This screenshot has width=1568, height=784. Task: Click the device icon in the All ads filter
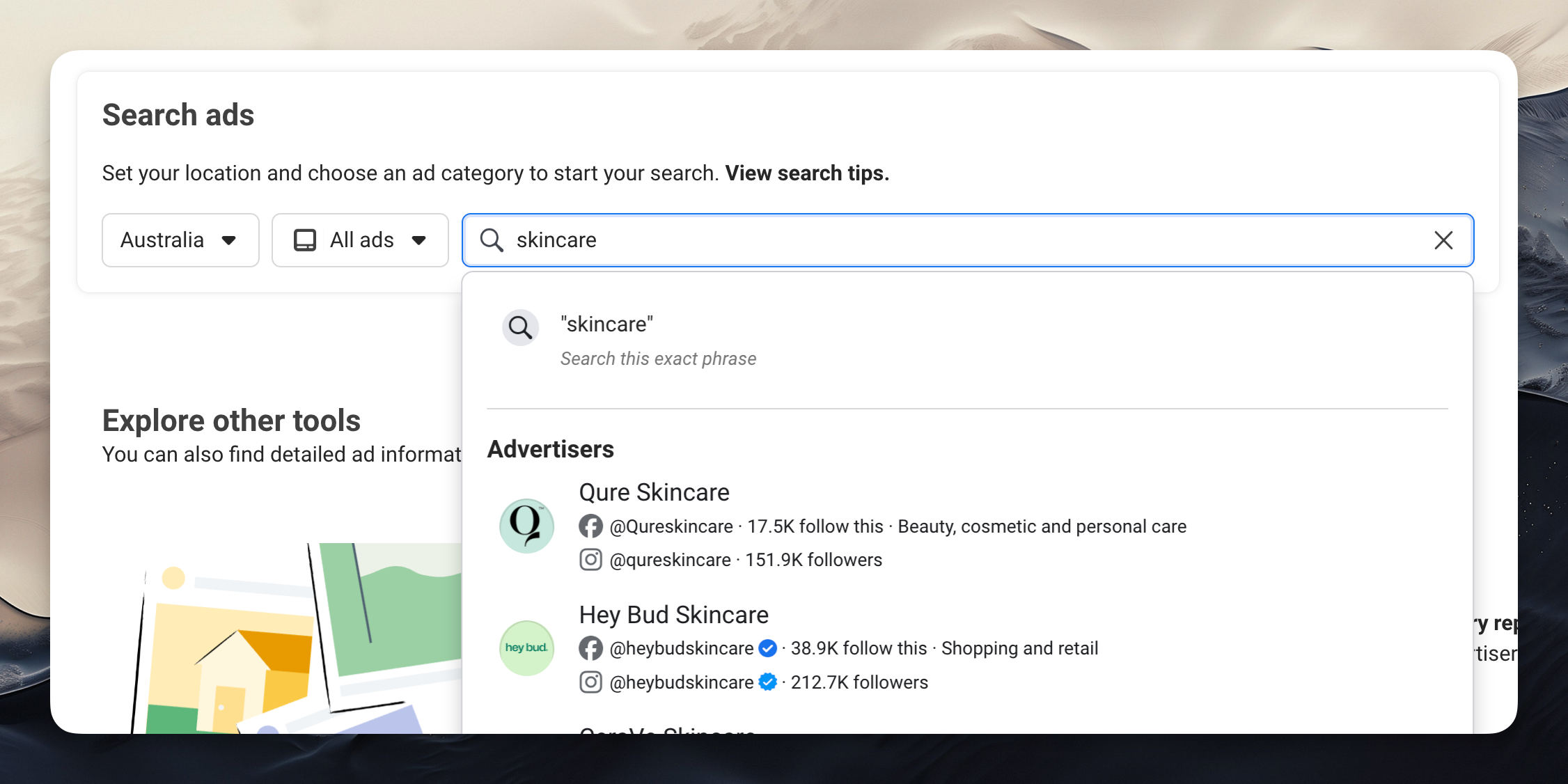(x=304, y=240)
